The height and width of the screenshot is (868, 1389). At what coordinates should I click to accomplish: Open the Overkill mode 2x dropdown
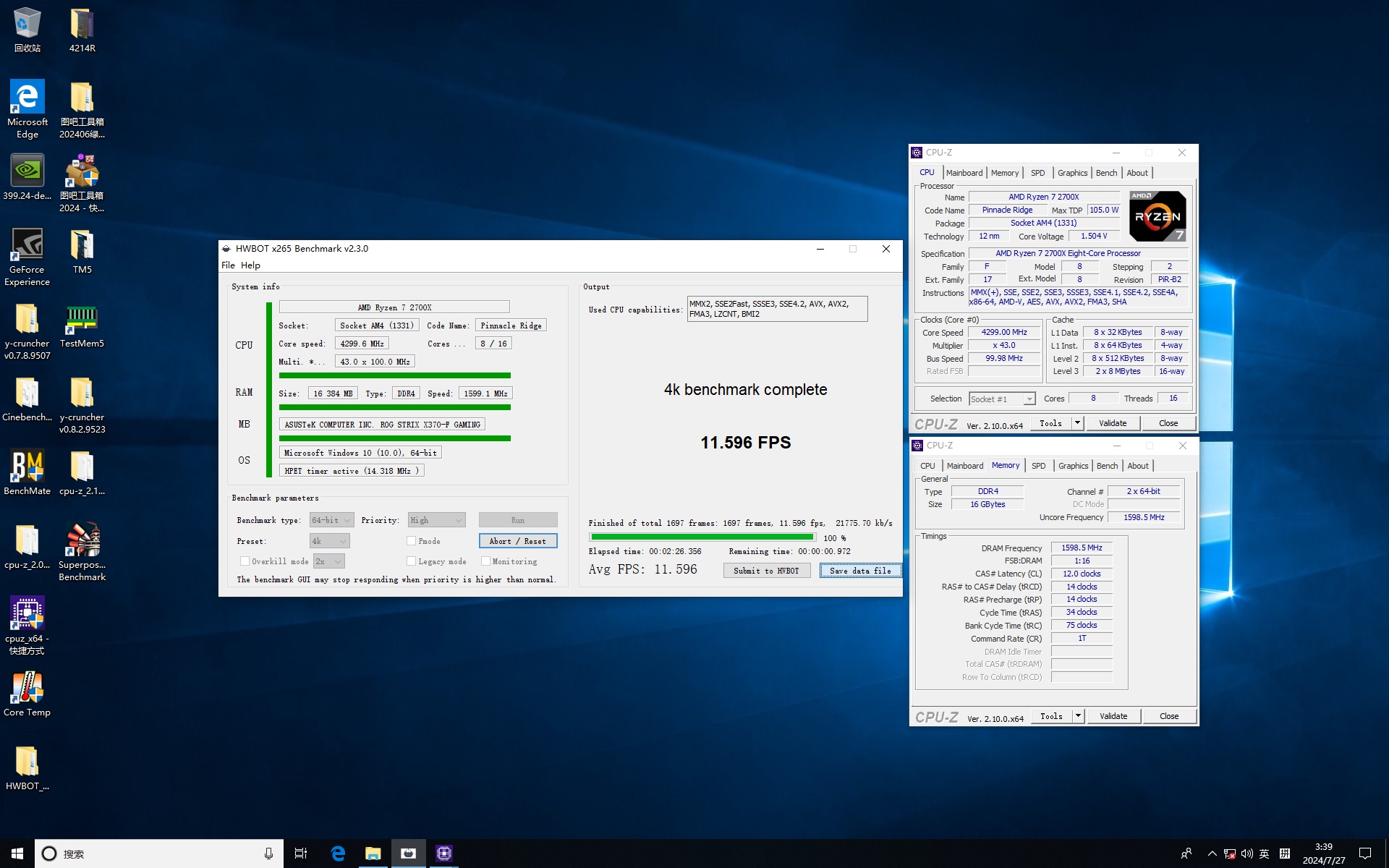(x=328, y=561)
